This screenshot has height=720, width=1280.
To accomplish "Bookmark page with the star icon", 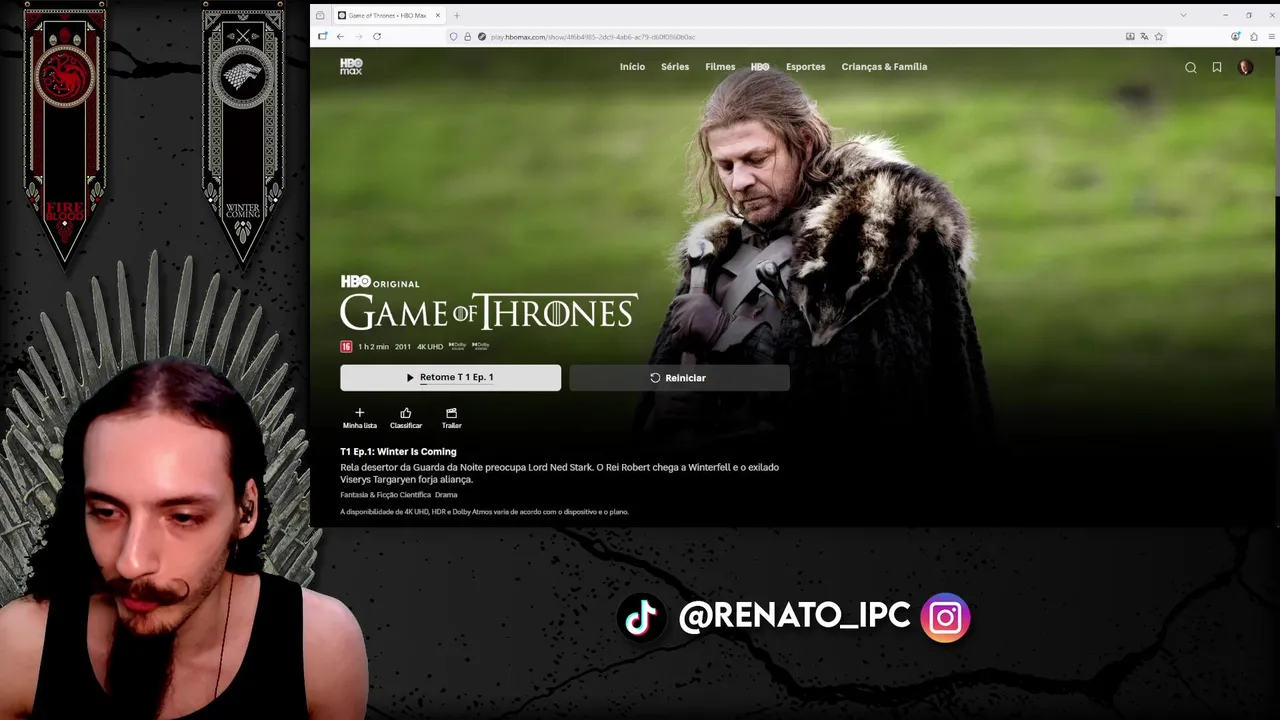I will (x=1159, y=36).
